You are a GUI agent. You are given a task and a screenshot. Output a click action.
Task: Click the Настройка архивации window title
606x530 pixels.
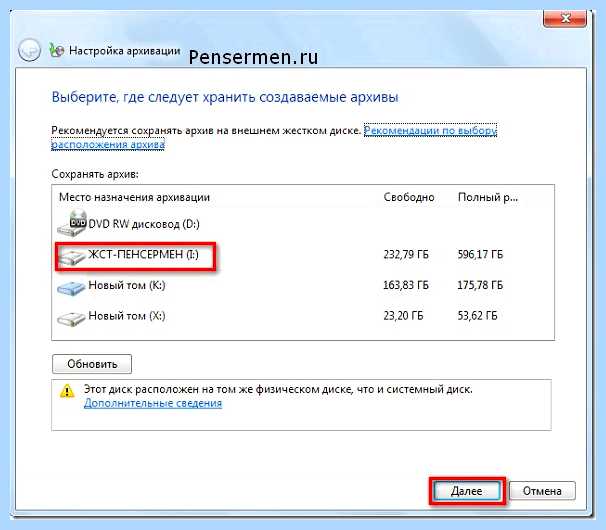pos(124,51)
